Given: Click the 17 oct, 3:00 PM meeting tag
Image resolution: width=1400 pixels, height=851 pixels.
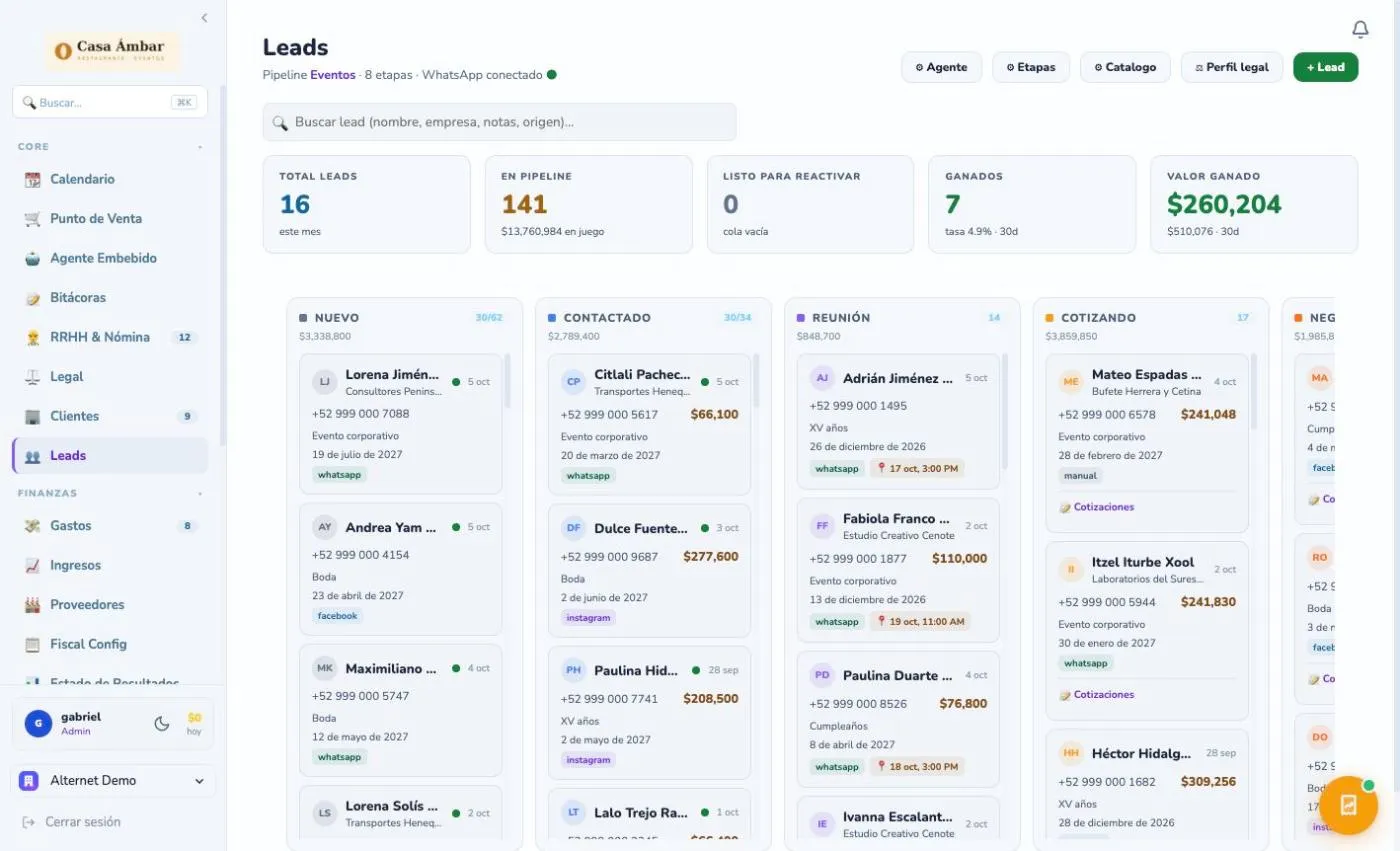Looking at the screenshot, I should pyautogui.click(x=917, y=468).
